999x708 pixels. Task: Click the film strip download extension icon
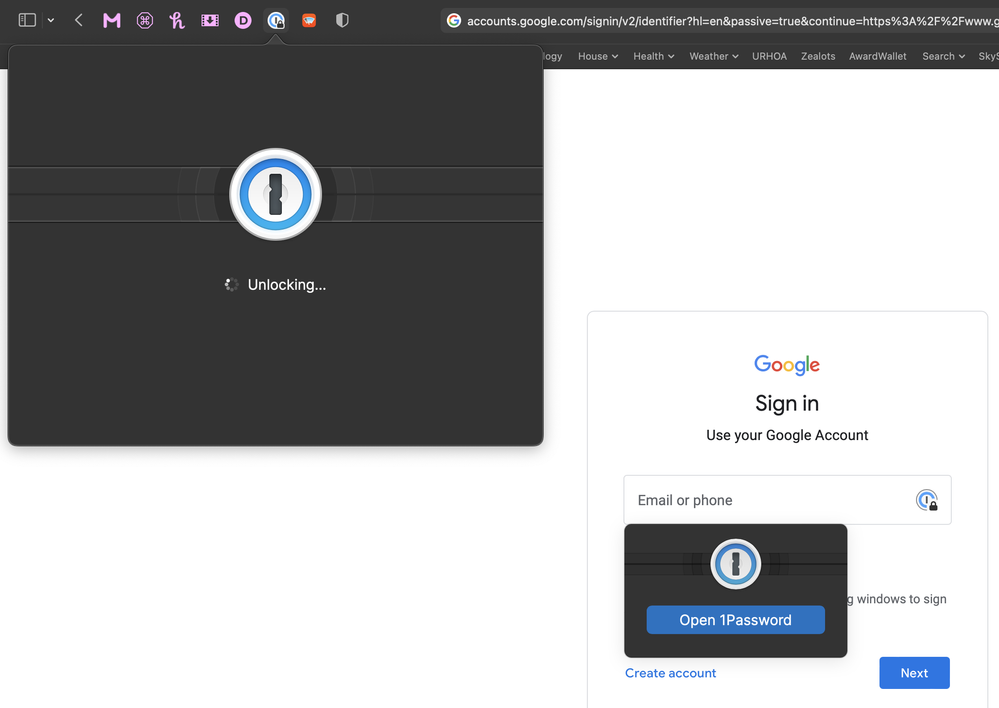pos(210,20)
